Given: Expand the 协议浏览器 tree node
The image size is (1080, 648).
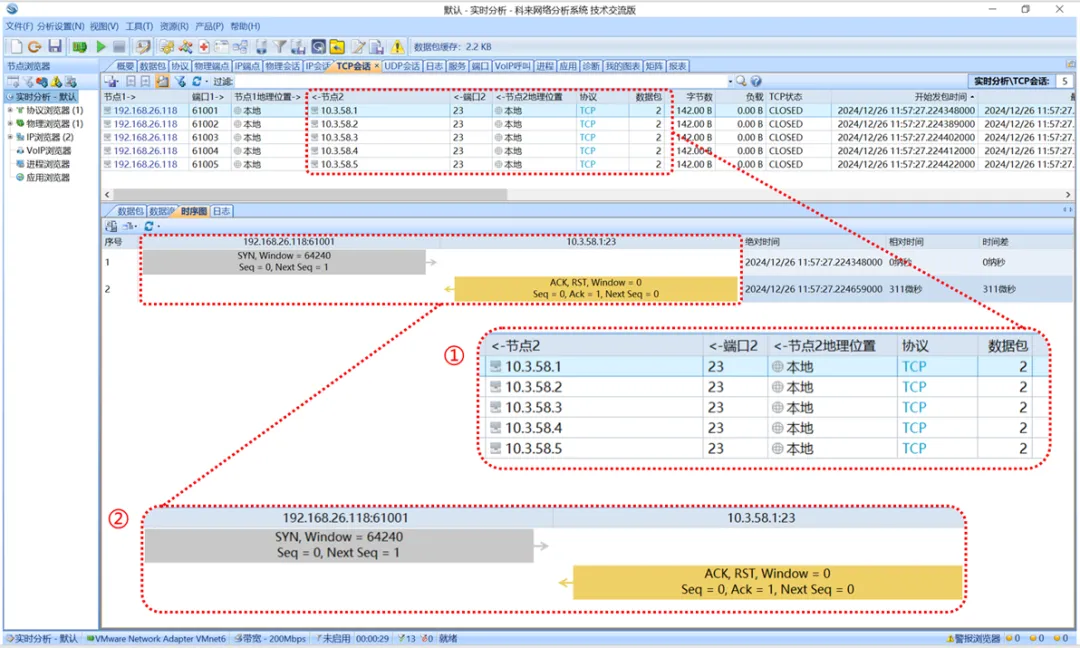Looking at the screenshot, I should tap(10, 110).
